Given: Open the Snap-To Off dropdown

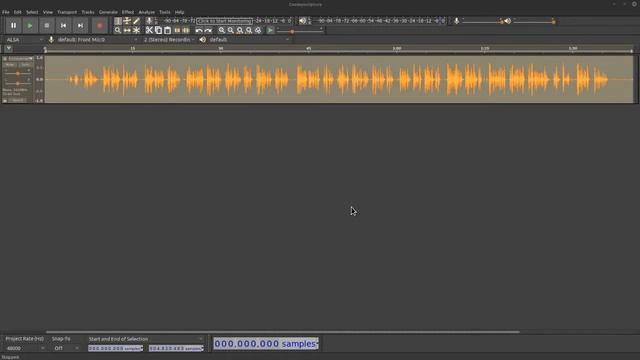Looking at the screenshot, I should (65, 349).
